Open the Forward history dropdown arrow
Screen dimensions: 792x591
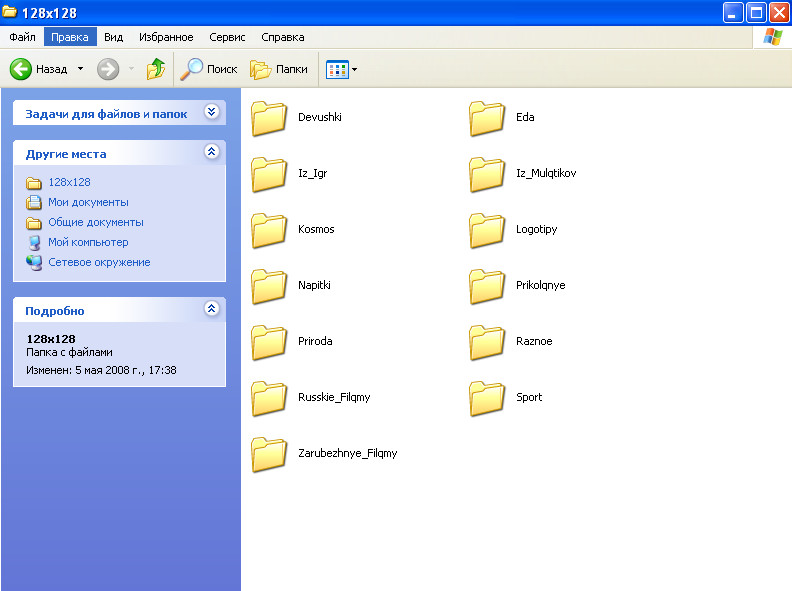pyautogui.click(x=131, y=69)
